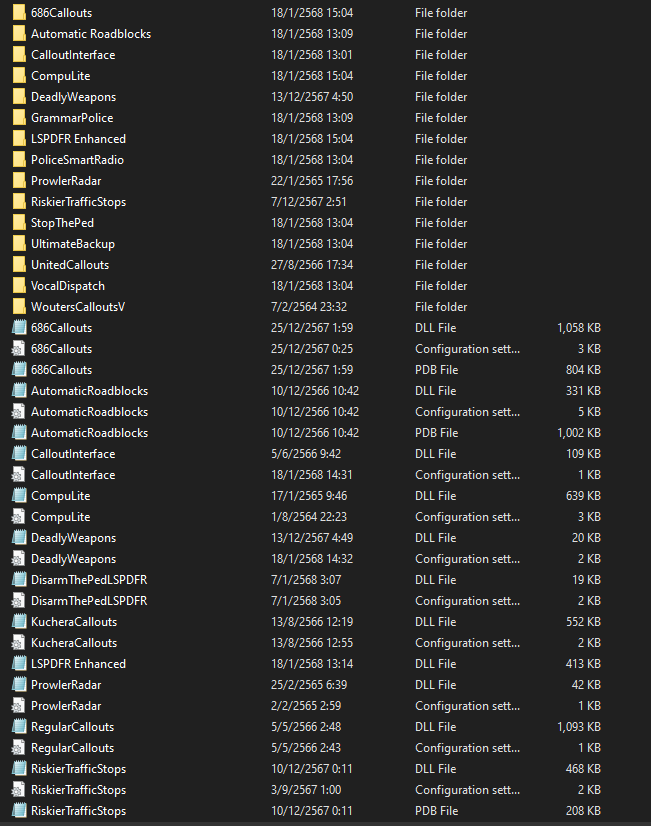Select the RegularCallouts file name sized 1,093 KB

coord(73,727)
